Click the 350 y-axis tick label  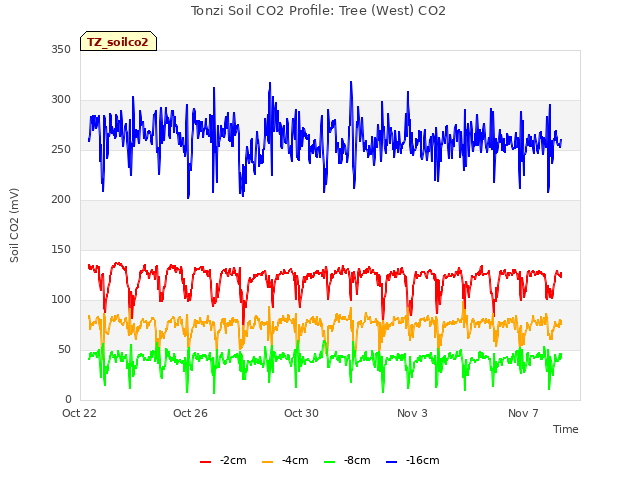point(61,49)
